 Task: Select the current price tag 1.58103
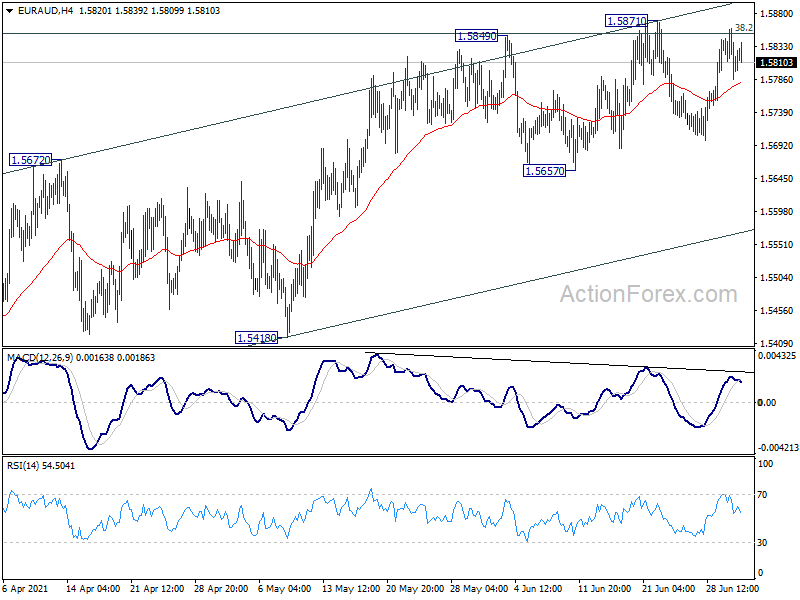point(777,62)
